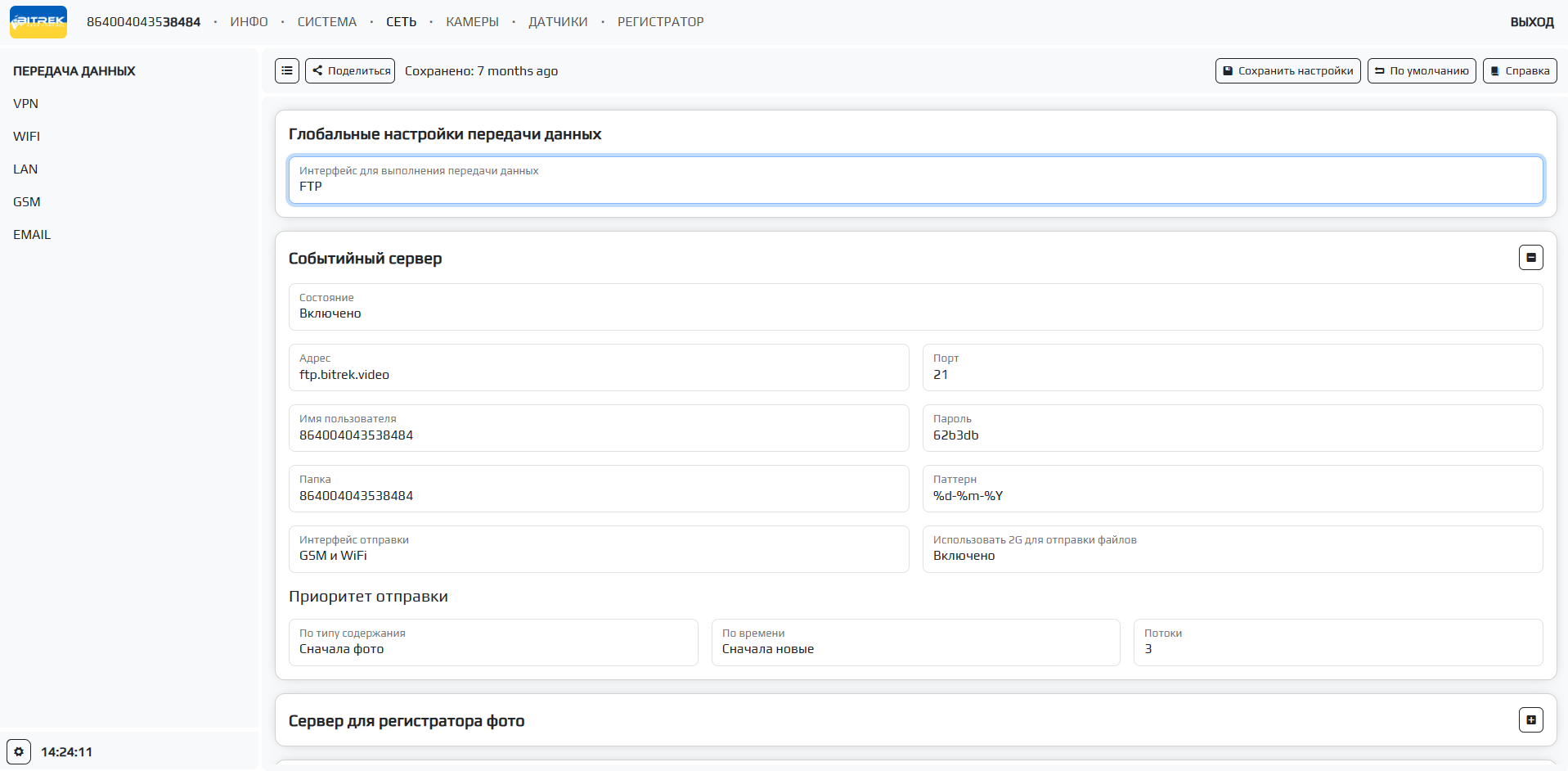This screenshot has width=1568, height=771.
Task: Open the ДАТЧИКИ tab
Action: (x=558, y=22)
